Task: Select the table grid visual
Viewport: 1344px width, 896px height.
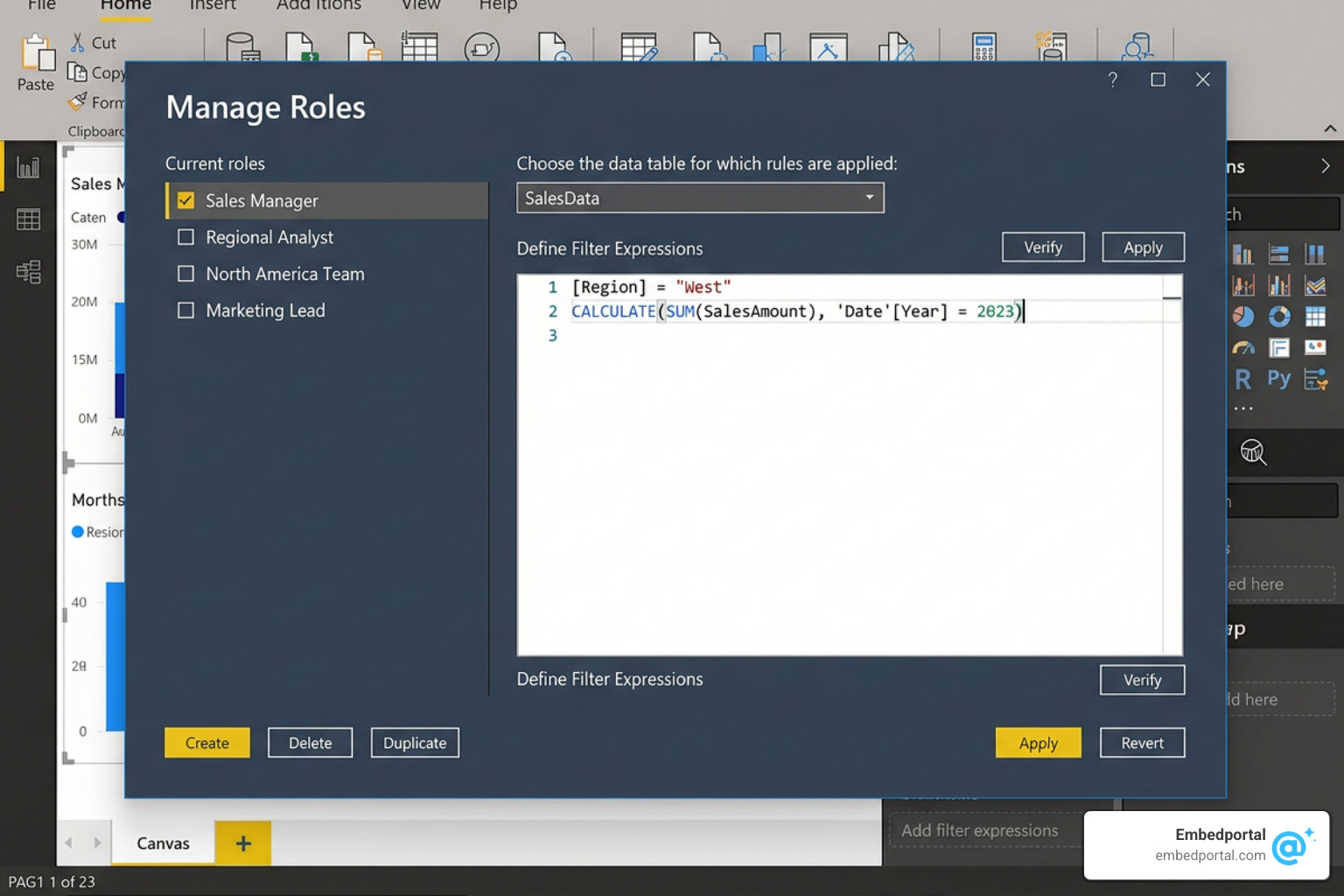Action: 1315,316
